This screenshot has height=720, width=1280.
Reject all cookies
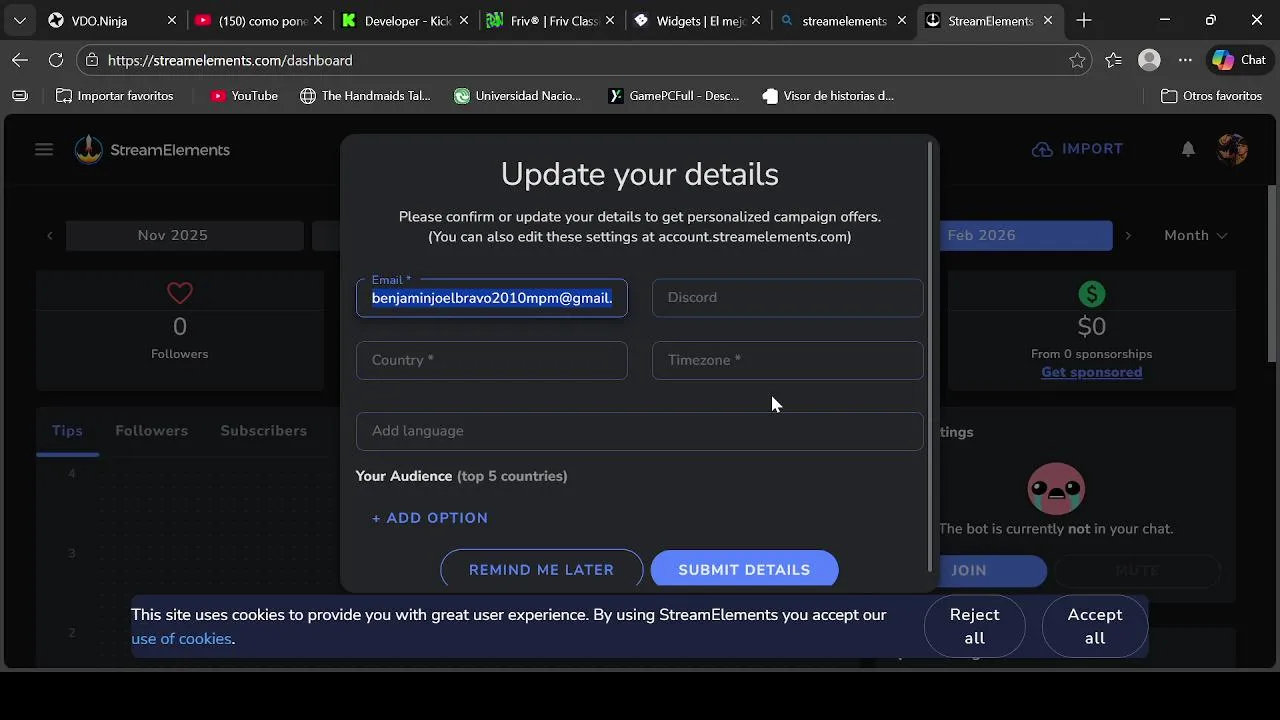(x=974, y=626)
